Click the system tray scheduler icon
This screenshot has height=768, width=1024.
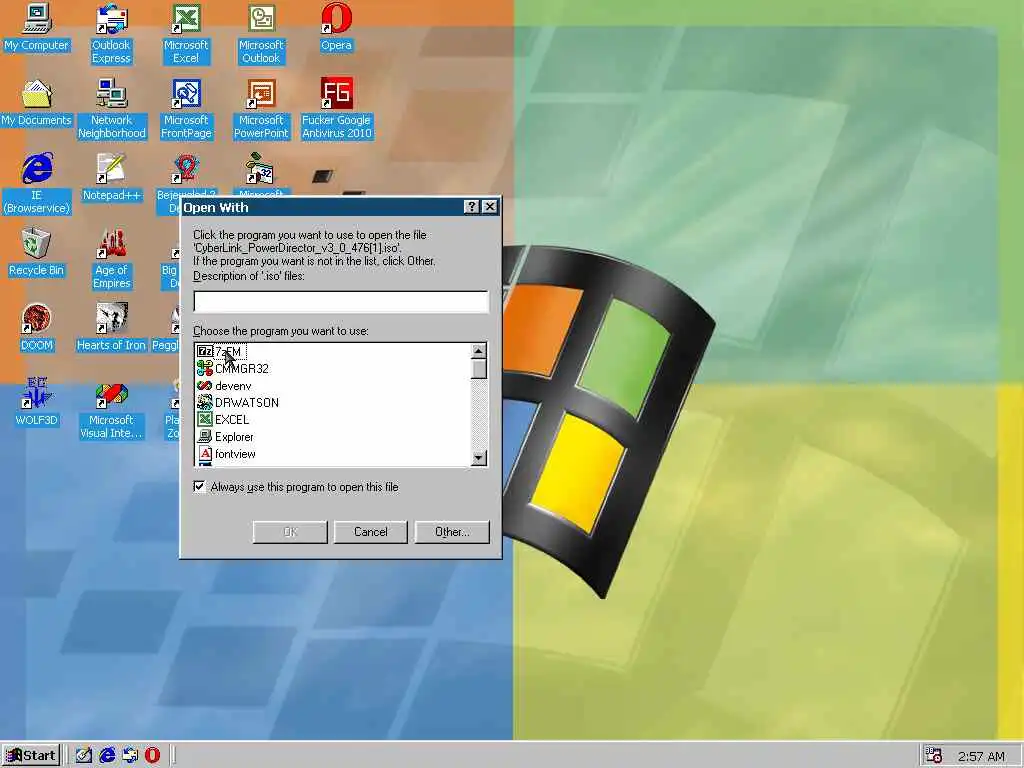click(934, 755)
